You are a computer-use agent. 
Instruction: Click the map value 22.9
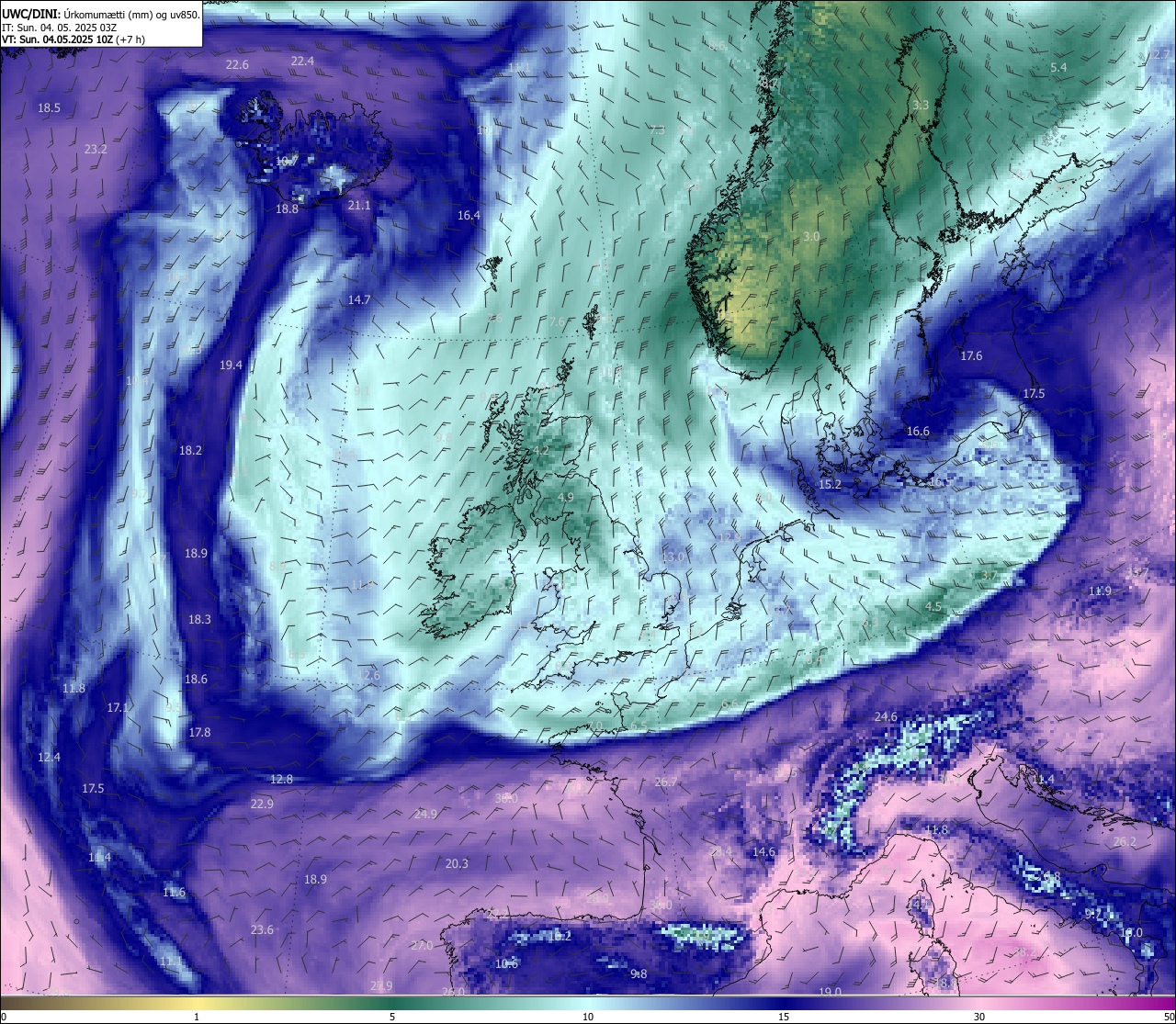click(262, 804)
